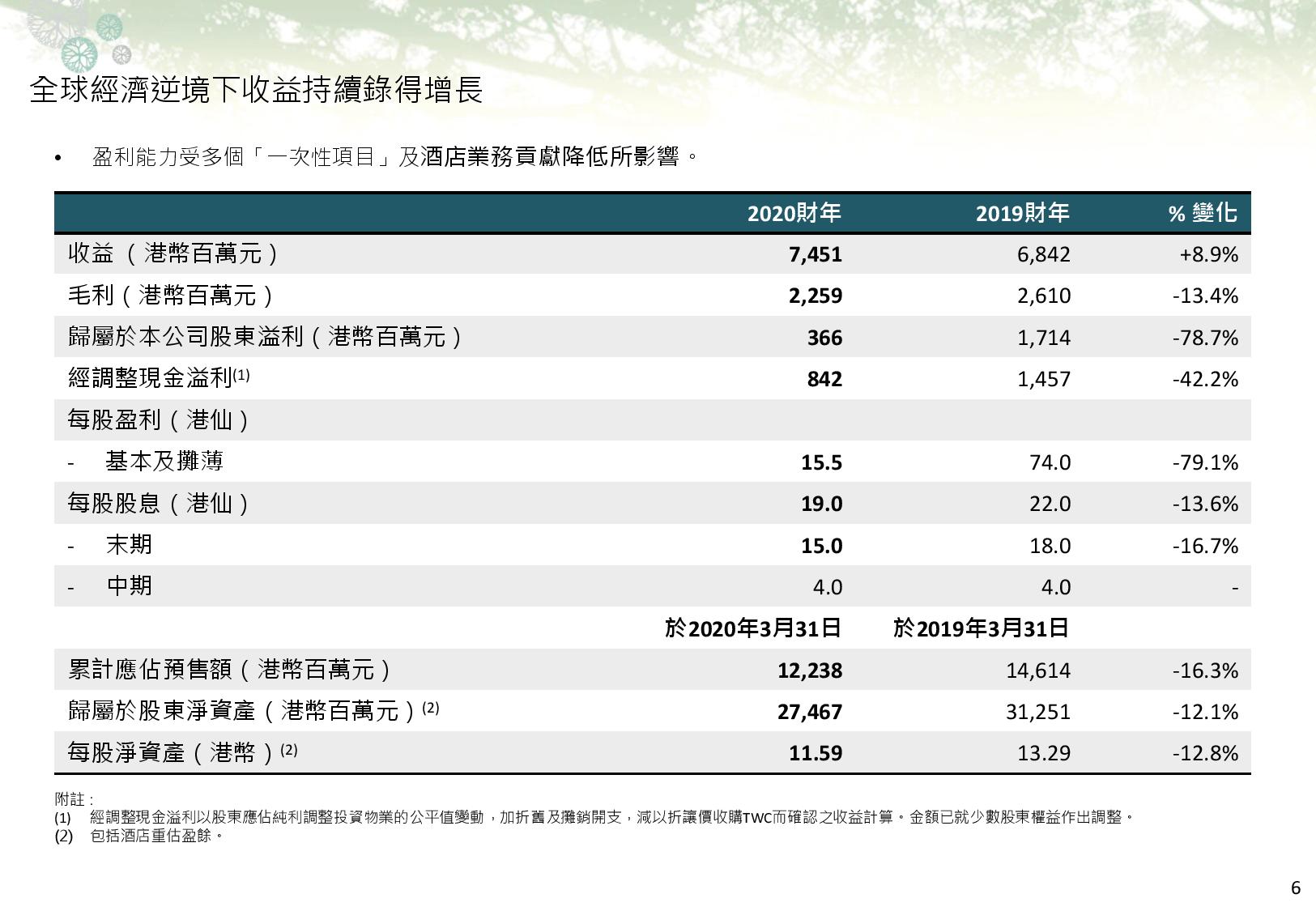Click the 2020財年 column header
The width and height of the screenshot is (1316, 911).
point(794,213)
